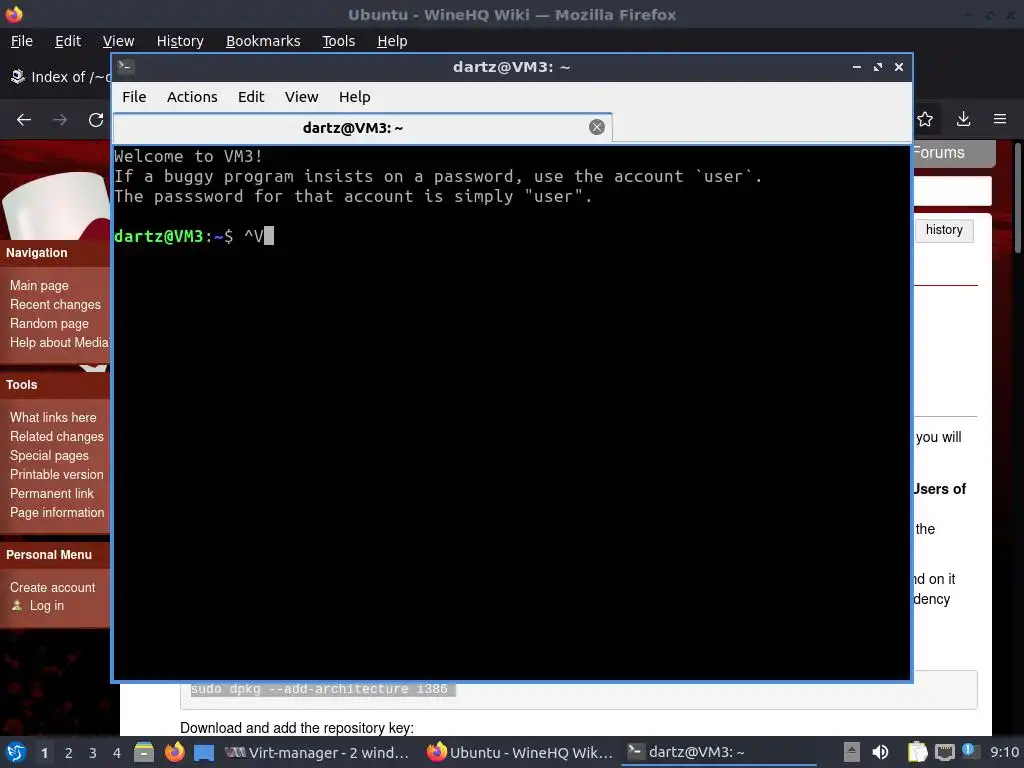The height and width of the screenshot is (768, 1024).
Task: Open the terminal Edit menu
Action: coord(251,97)
